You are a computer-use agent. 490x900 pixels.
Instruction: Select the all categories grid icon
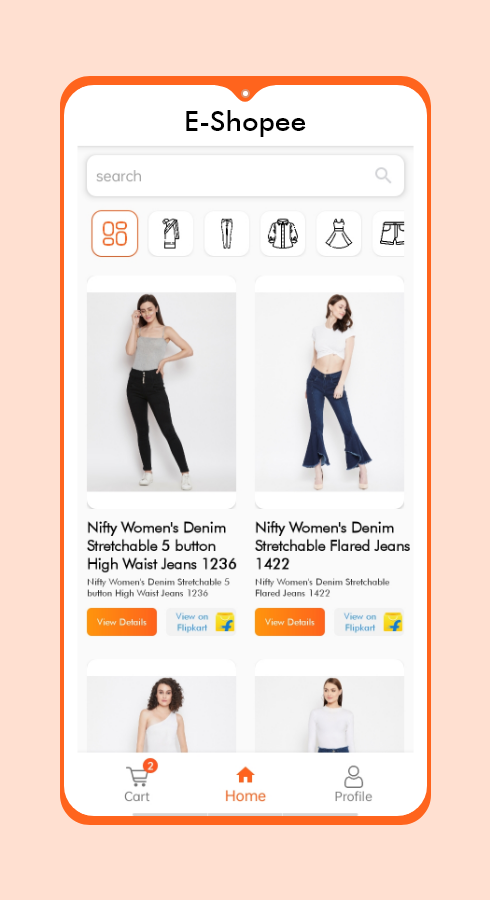115,233
